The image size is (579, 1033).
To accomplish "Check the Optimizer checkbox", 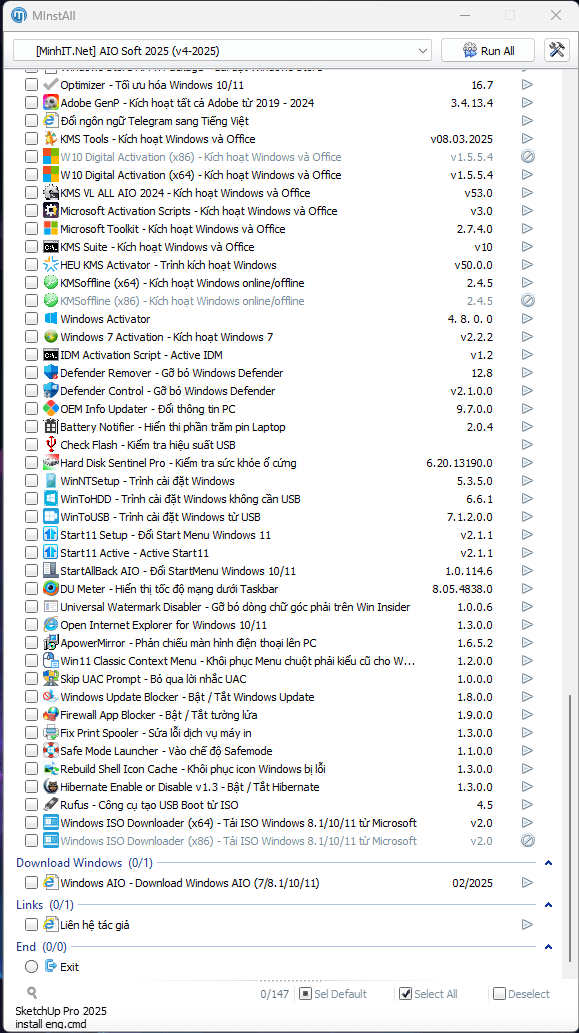I will click(31, 85).
